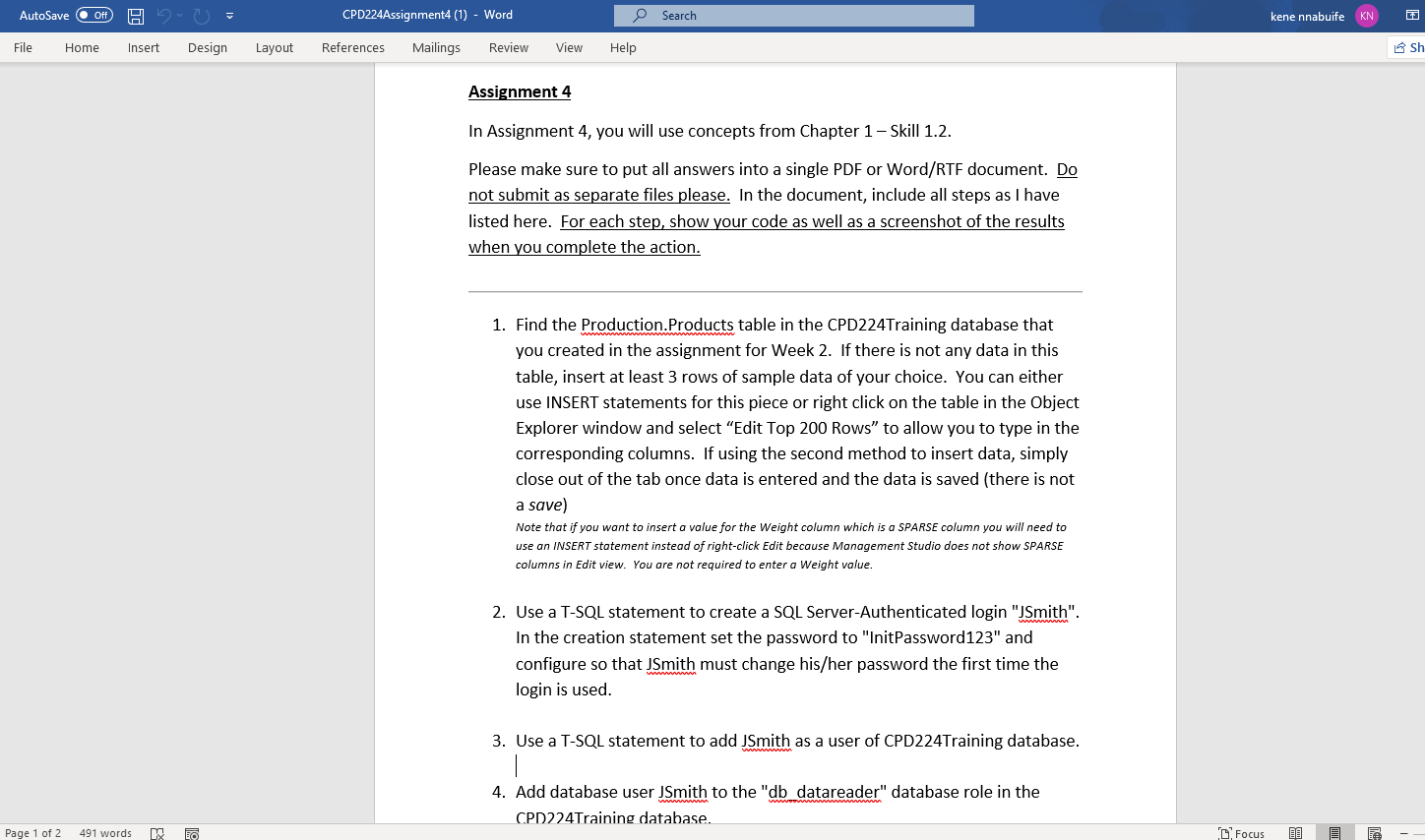This screenshot has height=840, width=1425.
Task: Click Page 1 of 2 to open navigation
Action: (39, 833)
